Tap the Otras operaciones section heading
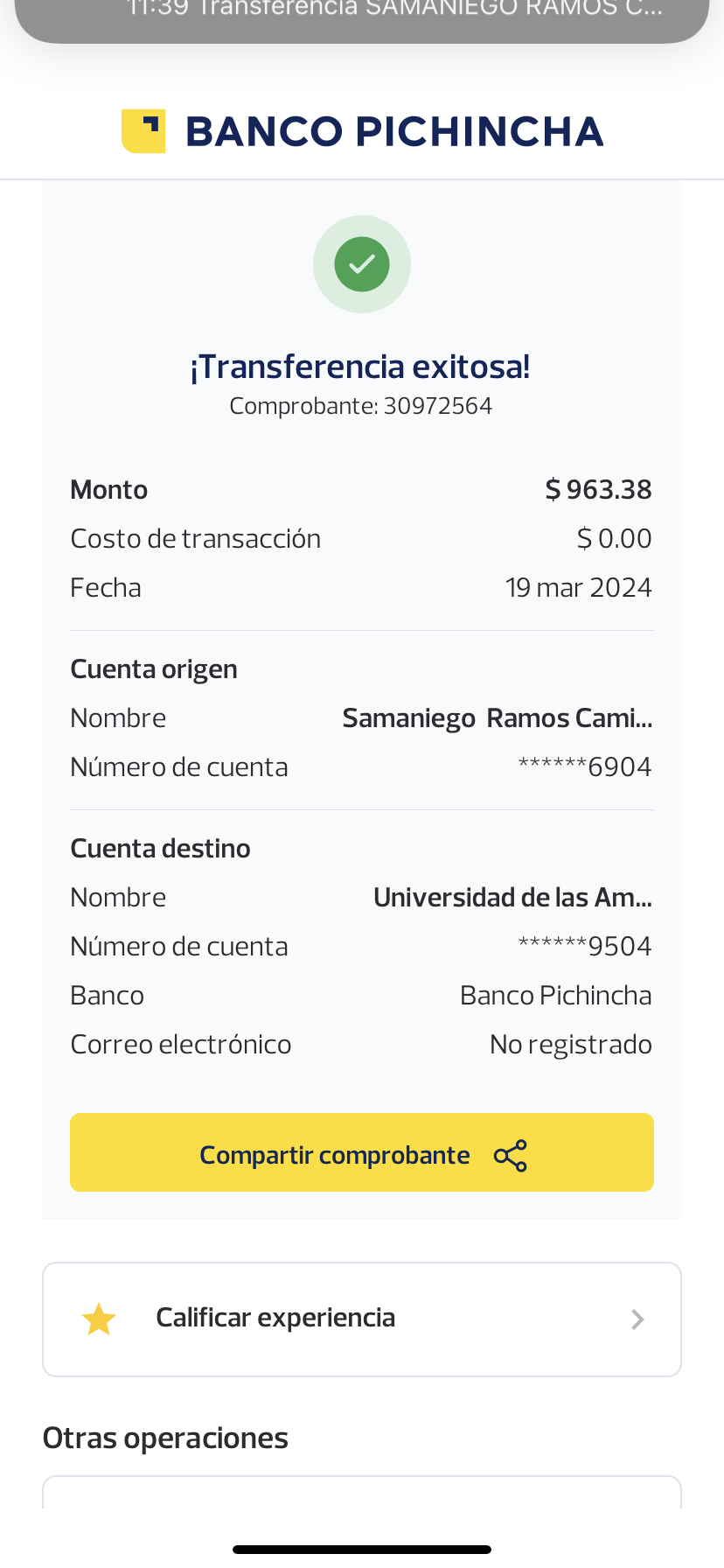This screenshot has height=1568, width=724. (x=165, y=1438)
